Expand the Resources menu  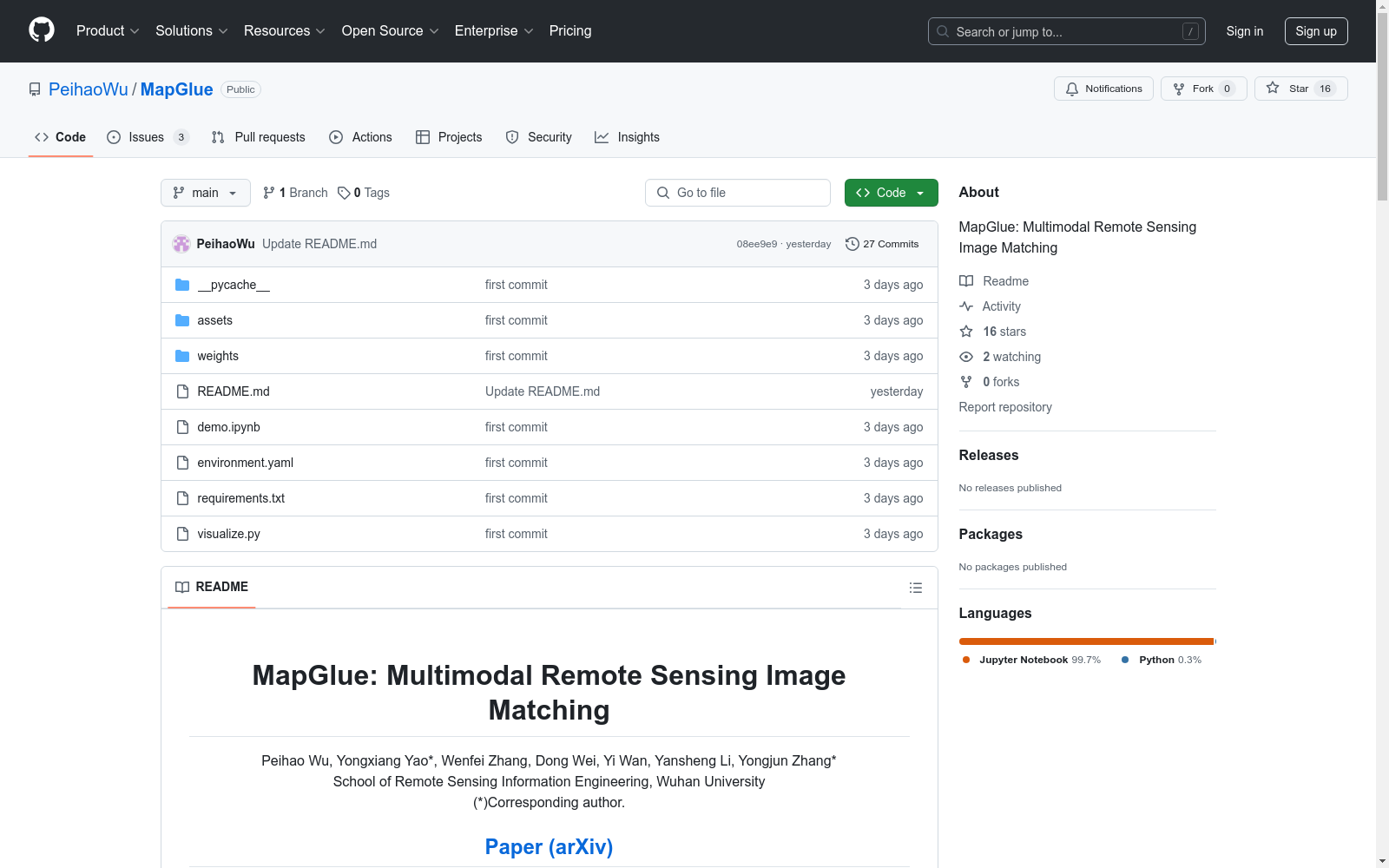284,30
